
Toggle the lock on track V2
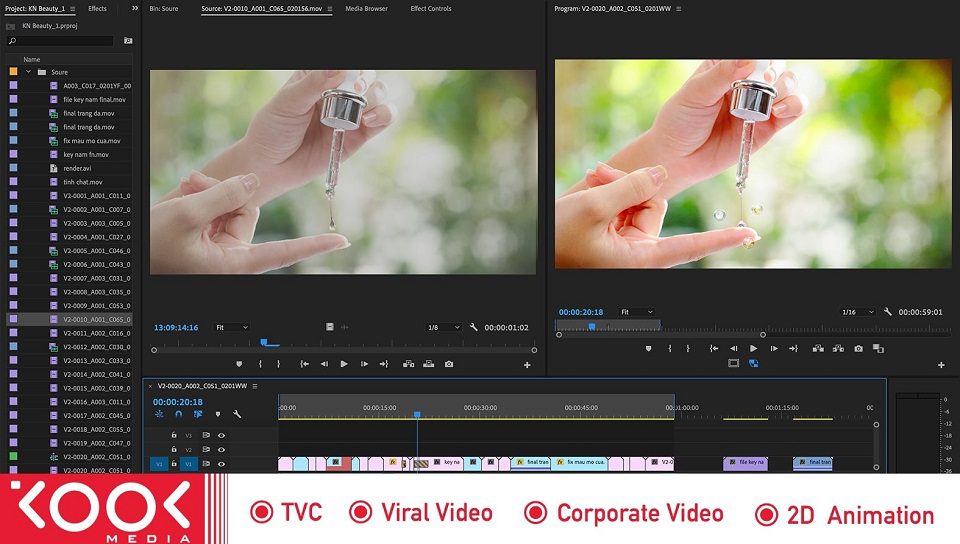pyautogui.click(x=174, y=450)
